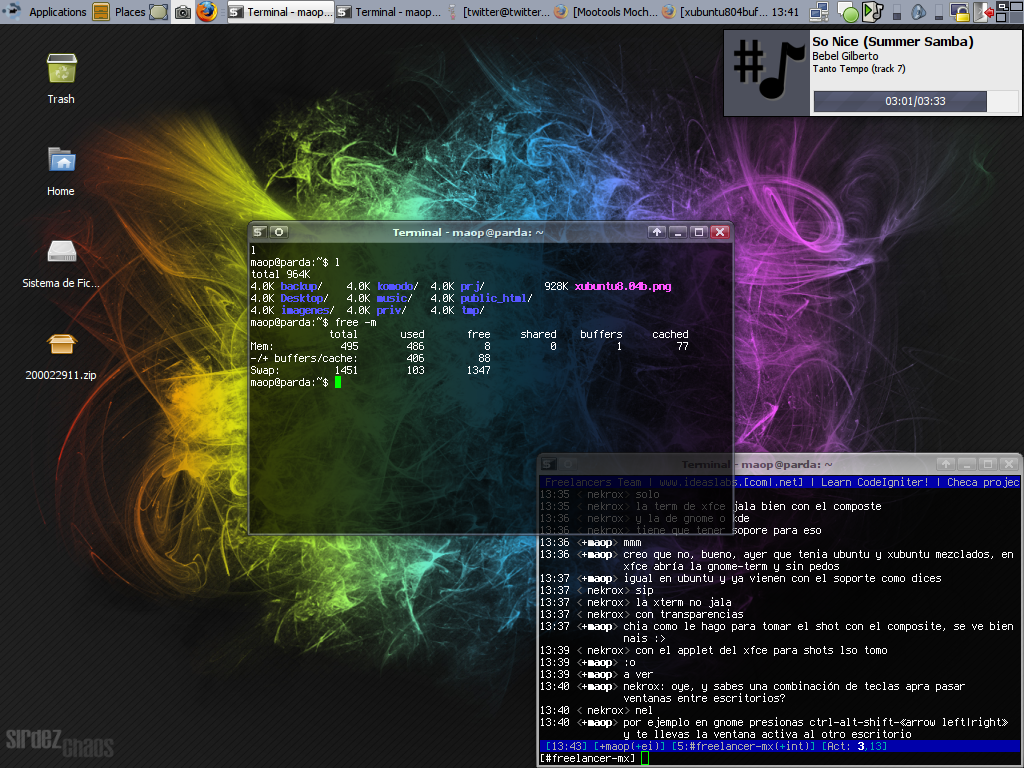Viewport: 1024px width, 768px height.
Task: Click the tmp/ directory in terminal listing
Action: [472, 310]
